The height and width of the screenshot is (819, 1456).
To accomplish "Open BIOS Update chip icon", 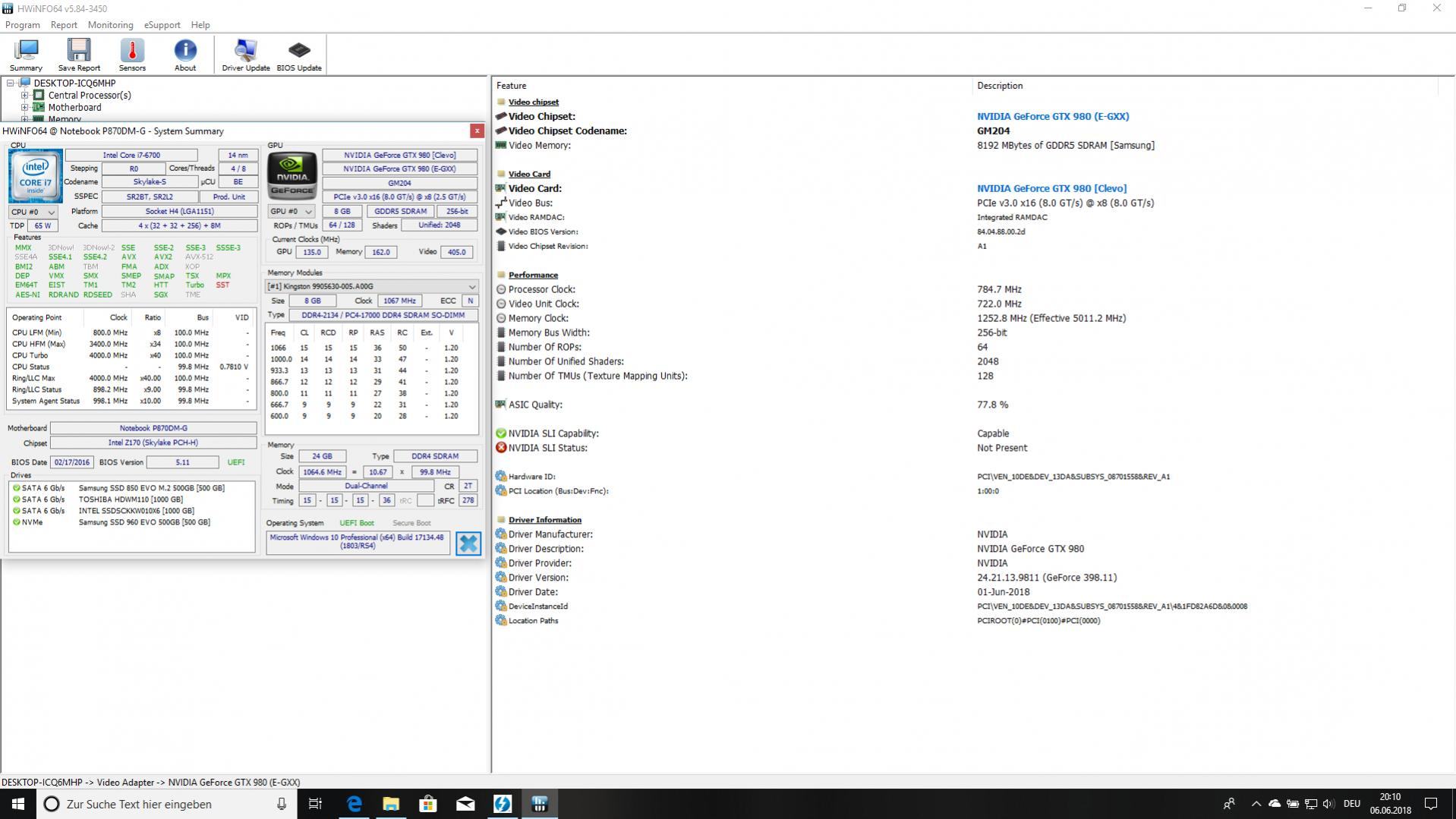I will 299,55.
